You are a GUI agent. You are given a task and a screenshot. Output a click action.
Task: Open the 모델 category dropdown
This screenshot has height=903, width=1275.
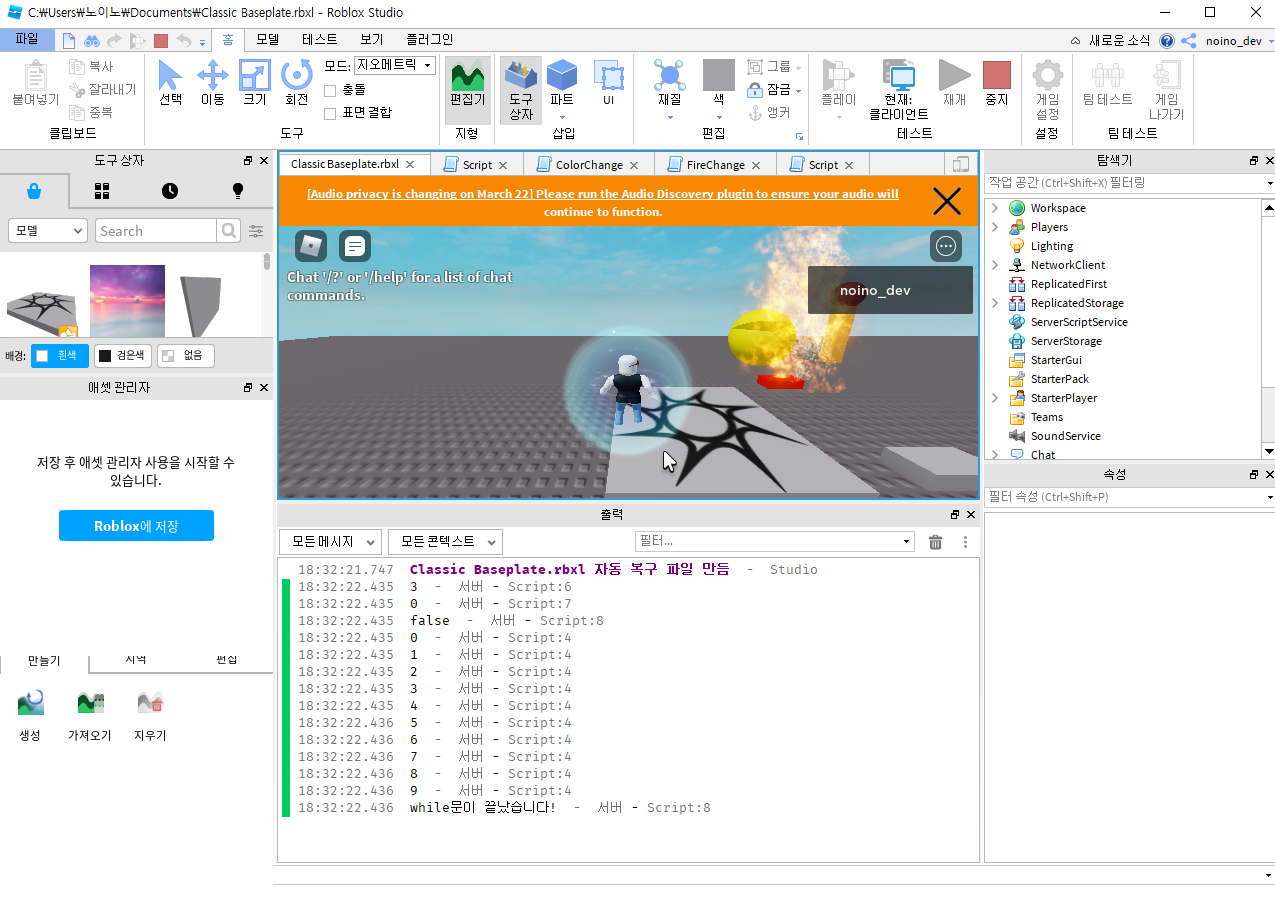48,231
